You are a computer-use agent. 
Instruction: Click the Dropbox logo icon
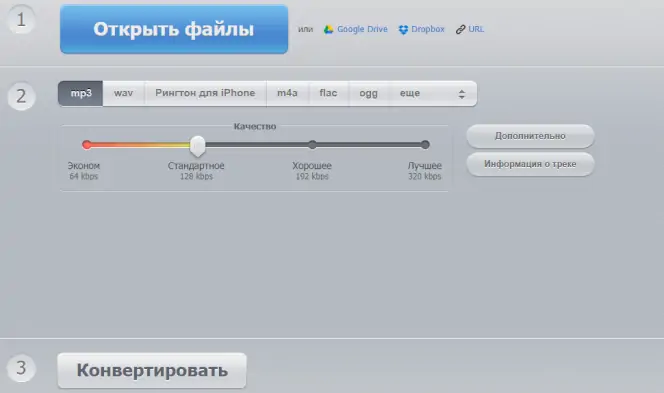point(403,30)
